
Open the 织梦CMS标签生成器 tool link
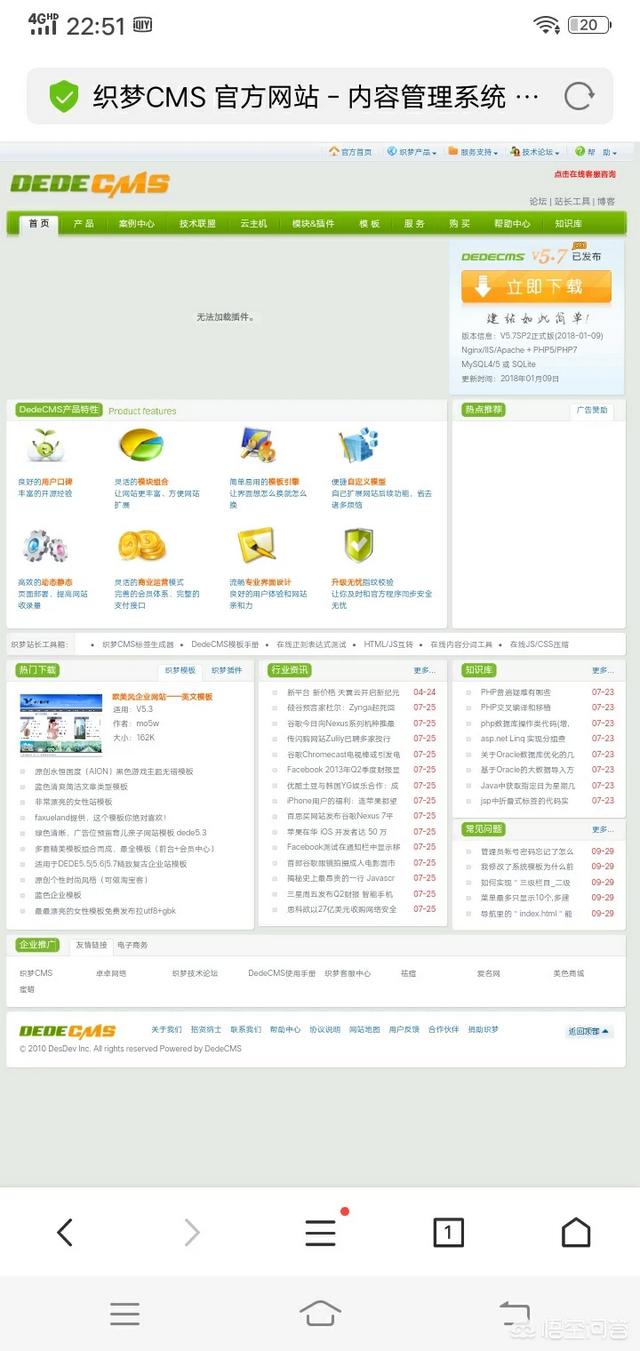click(138, 645)
